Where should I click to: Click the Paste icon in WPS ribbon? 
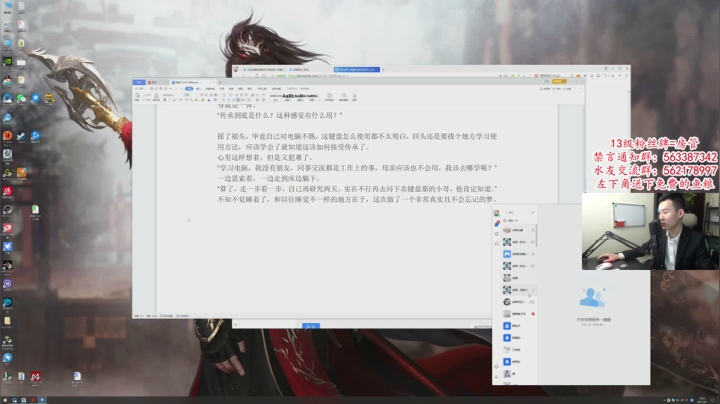click(137, 95)
